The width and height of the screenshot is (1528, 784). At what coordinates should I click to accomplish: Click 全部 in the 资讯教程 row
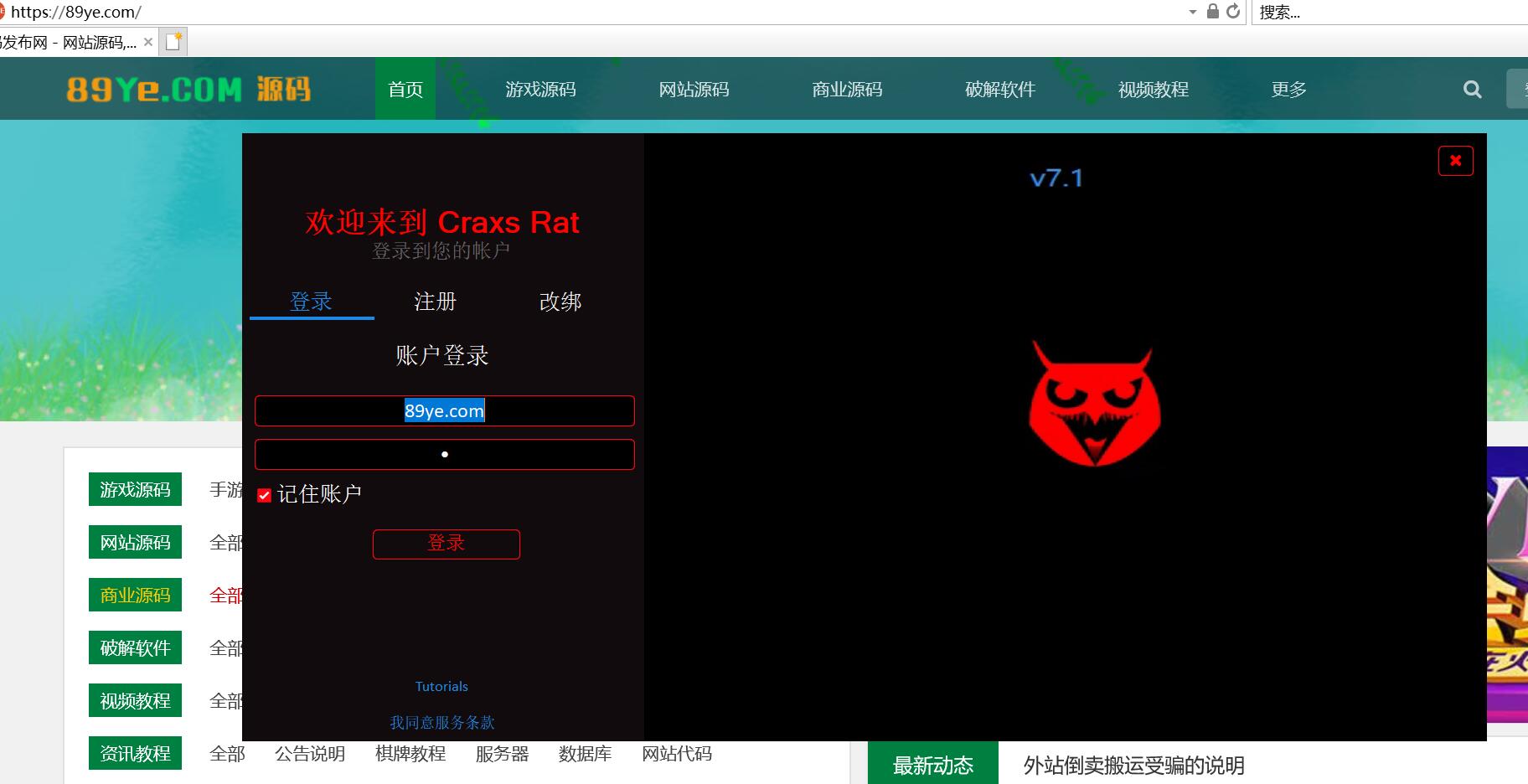[x=227, y=754]
